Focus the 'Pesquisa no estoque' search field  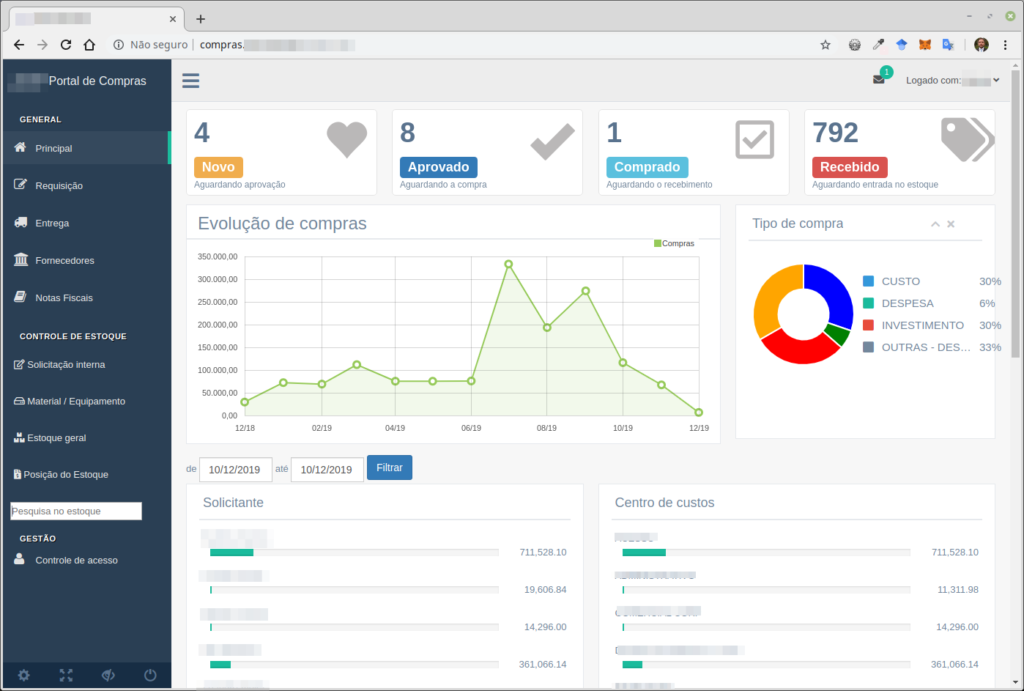tap(76, 511)
